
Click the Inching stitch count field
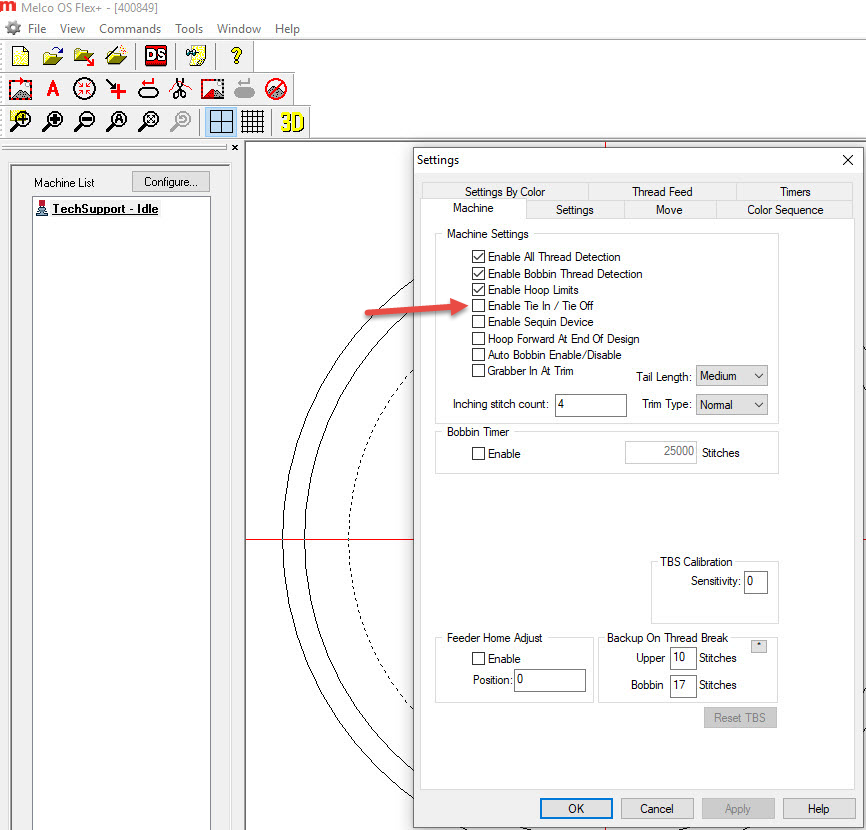tap(590, 405)
